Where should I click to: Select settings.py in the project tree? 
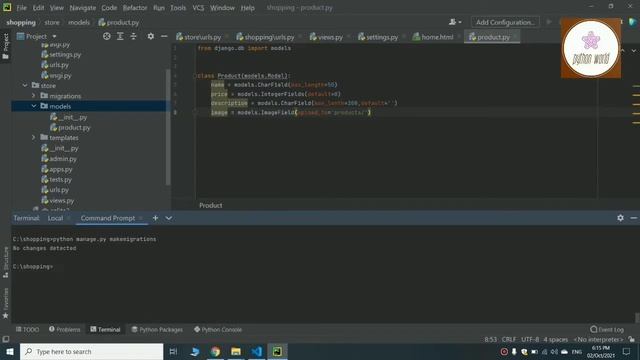tap(61, 54)
